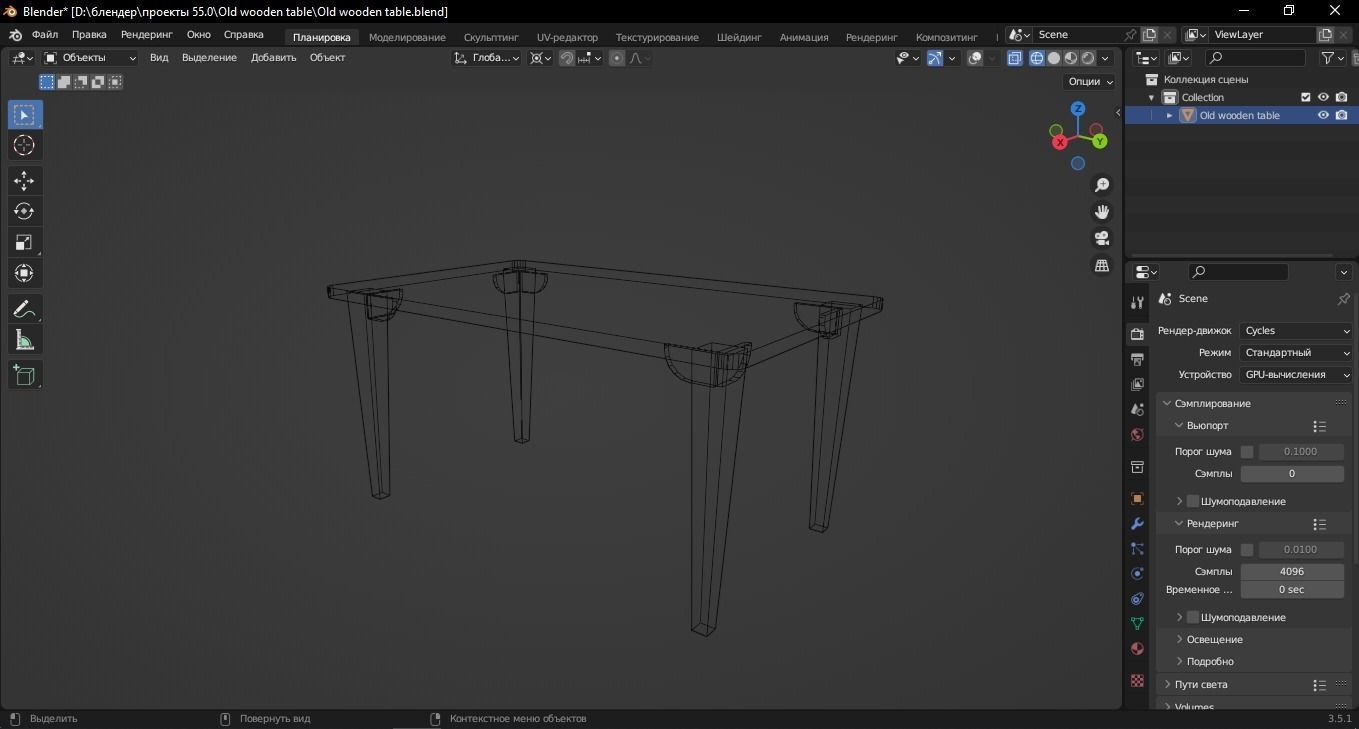1359x729 pixels.
Task: Enable render noise threshold checkbox
Action: click(x=1247, y=550)
